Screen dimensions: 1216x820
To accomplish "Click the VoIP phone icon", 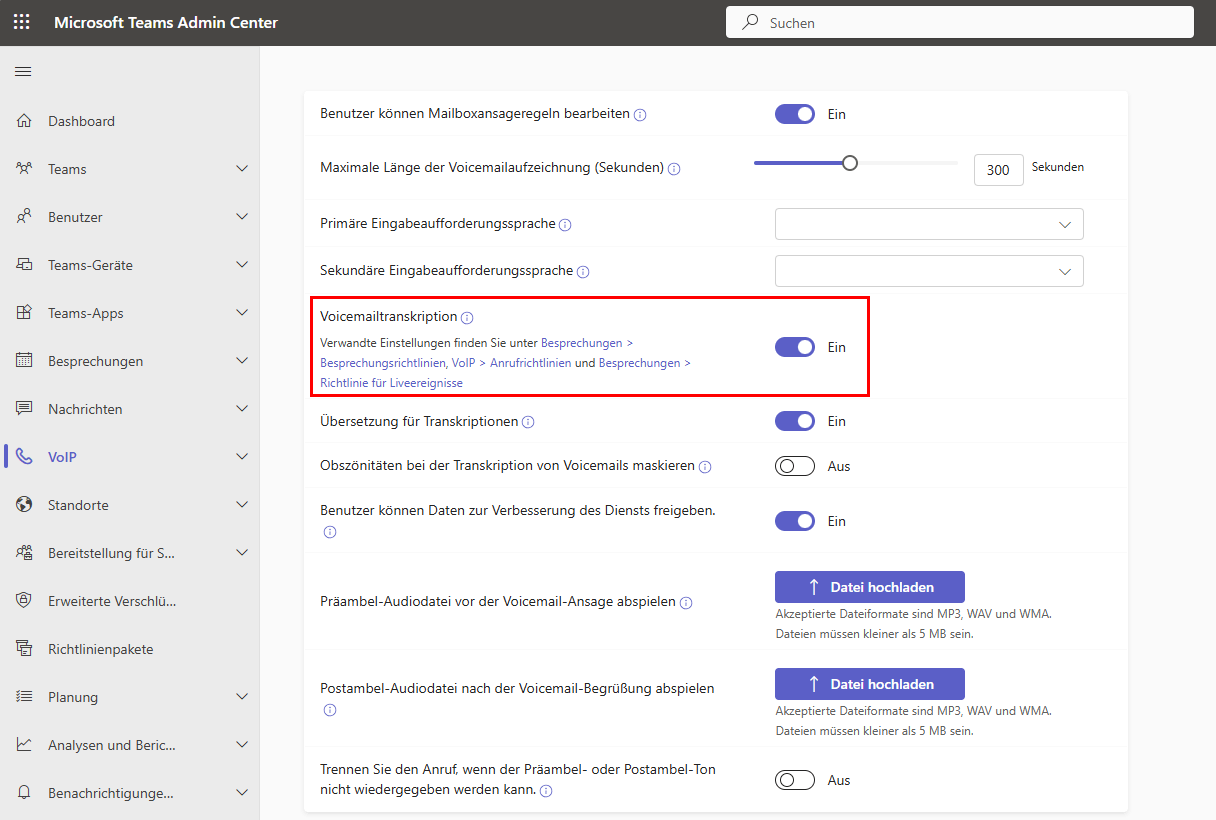I will (25, 457).
